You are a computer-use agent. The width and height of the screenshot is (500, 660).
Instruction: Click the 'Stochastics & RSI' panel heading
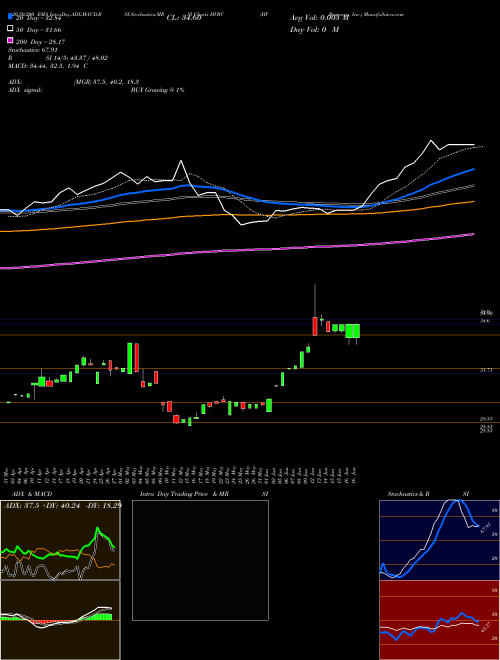[x=428, y=494]
